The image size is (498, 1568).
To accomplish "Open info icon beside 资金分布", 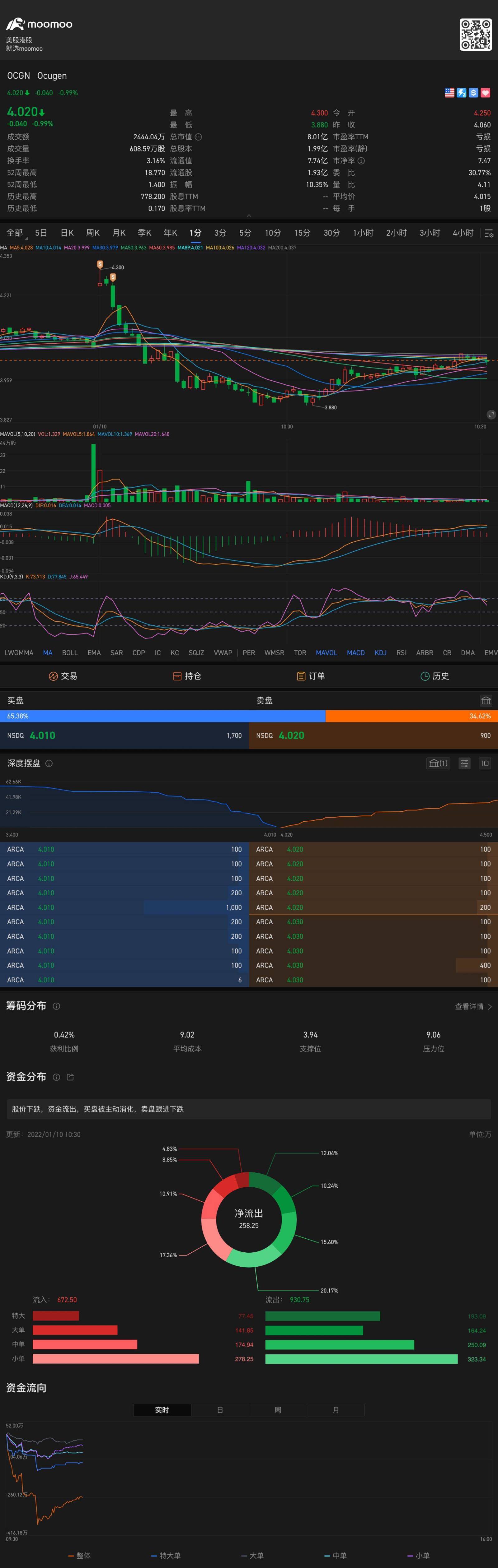I will (x=56, y=1077).
